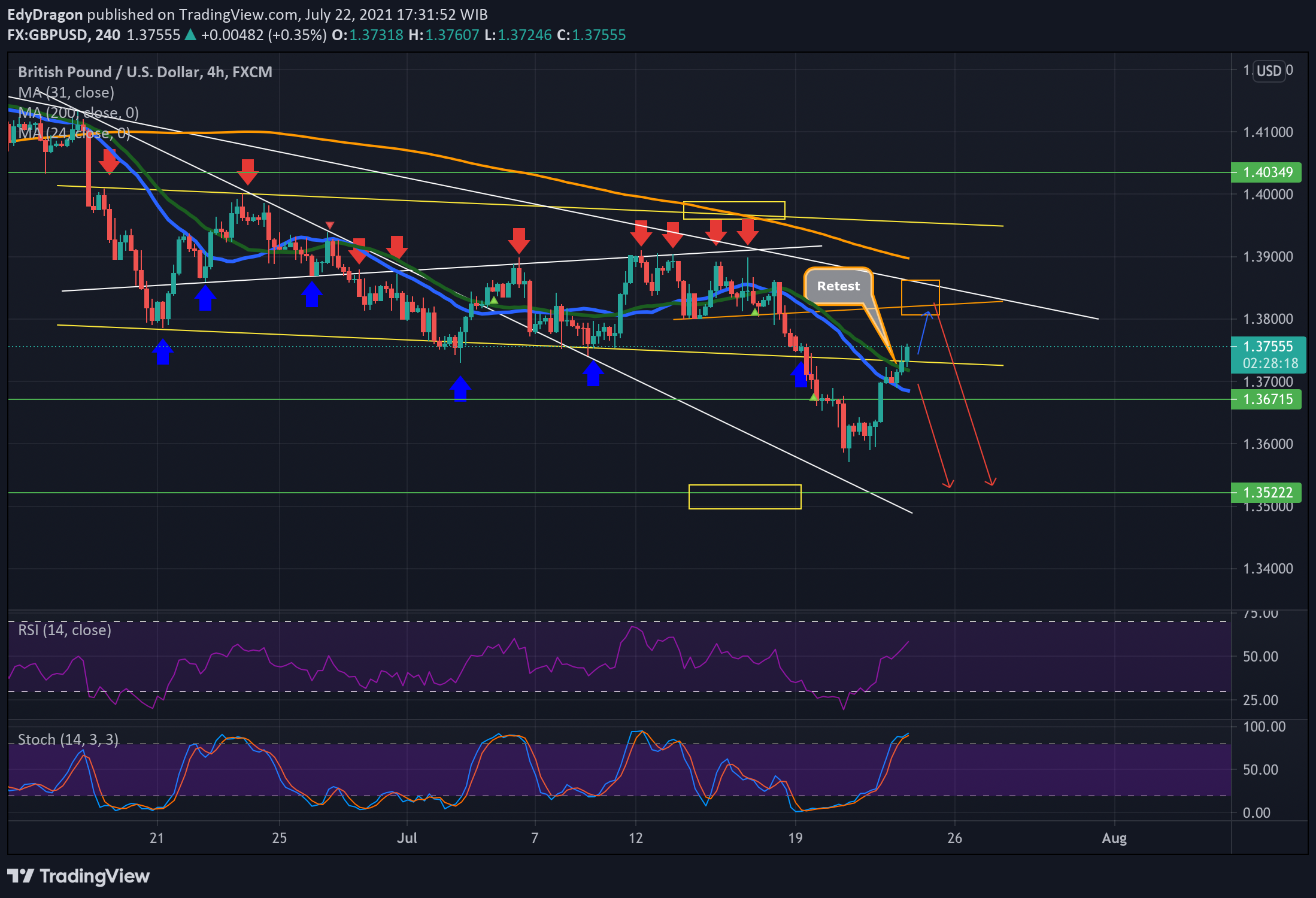Screen dimensions: 1316x898
Task: Click the Stoch 0.00 axis value
Action: click(1257, 813)
